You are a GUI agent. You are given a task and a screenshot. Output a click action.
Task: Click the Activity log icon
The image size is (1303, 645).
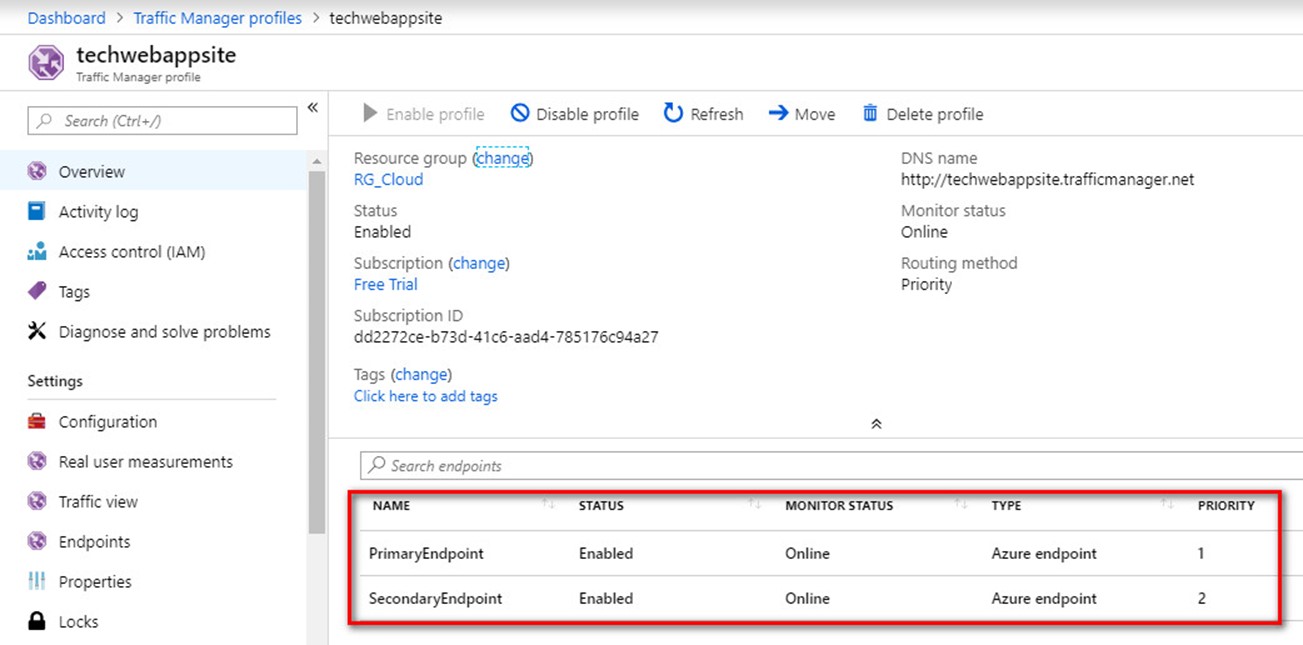pyautogui.click(x=37, y=211)
